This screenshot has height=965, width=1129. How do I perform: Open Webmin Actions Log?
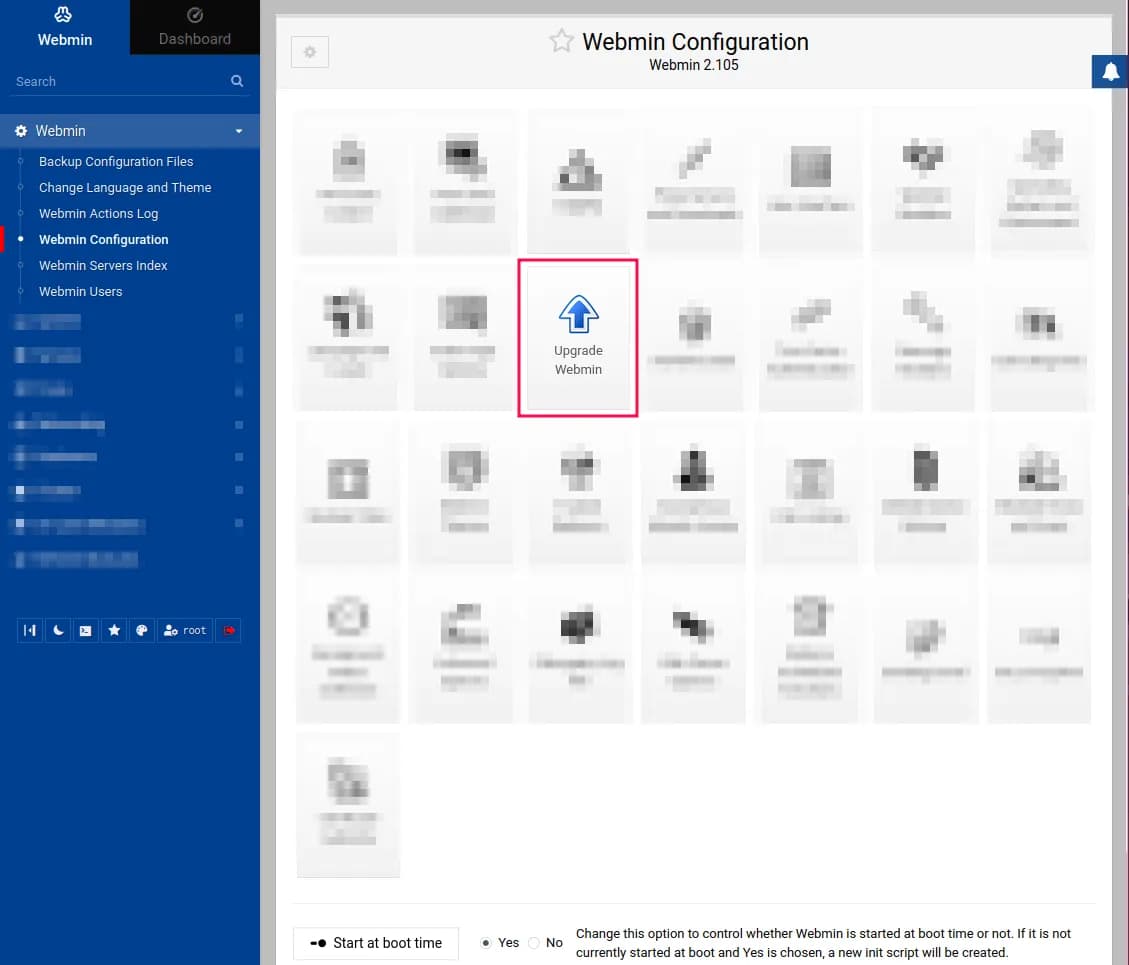click(x=99, y=213)
